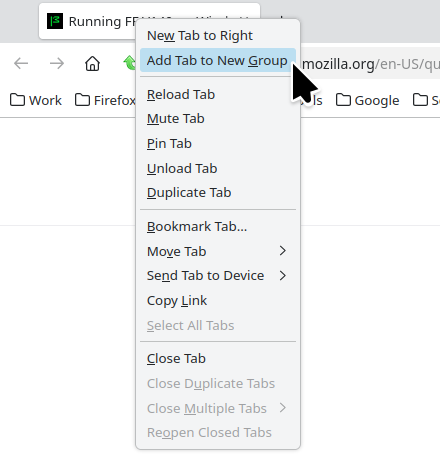Click the mozilla.org URL address field
Viewport: 440px width, 473px height.
[370, 63]
